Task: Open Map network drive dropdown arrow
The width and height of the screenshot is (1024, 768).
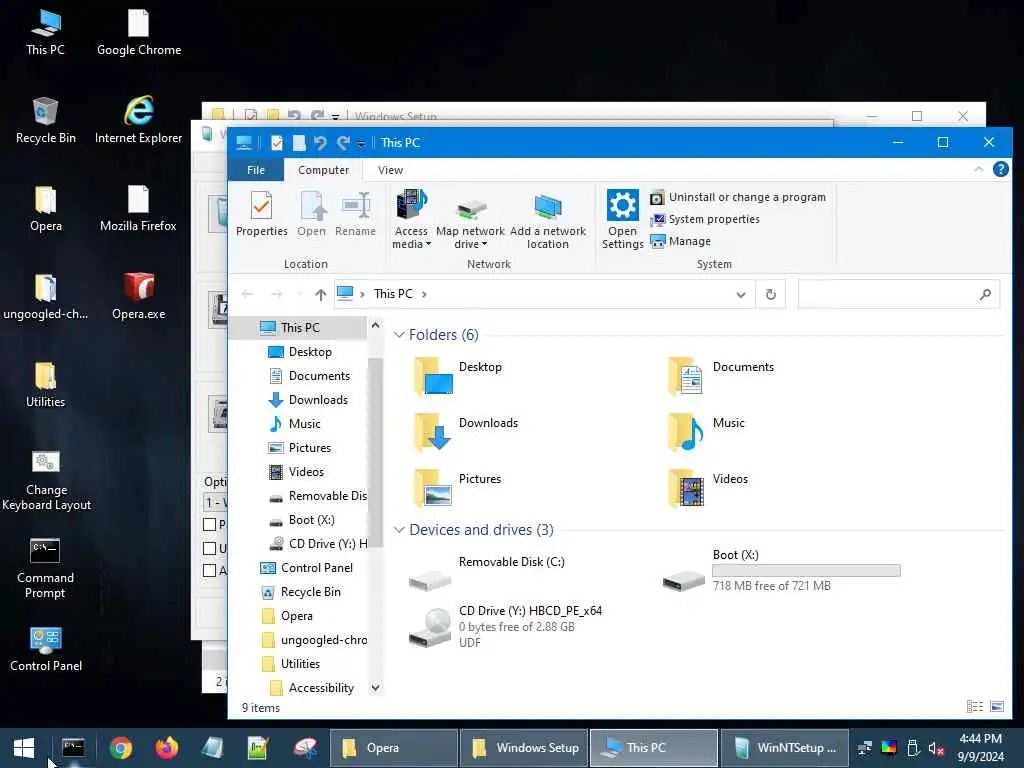Action: pos(485,244)
